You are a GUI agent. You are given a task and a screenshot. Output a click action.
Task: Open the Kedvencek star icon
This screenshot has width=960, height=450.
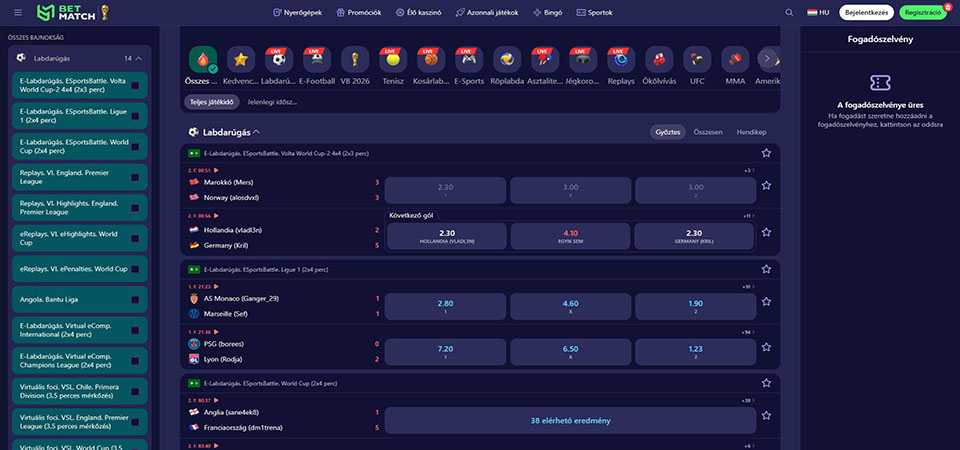(241, 59)
